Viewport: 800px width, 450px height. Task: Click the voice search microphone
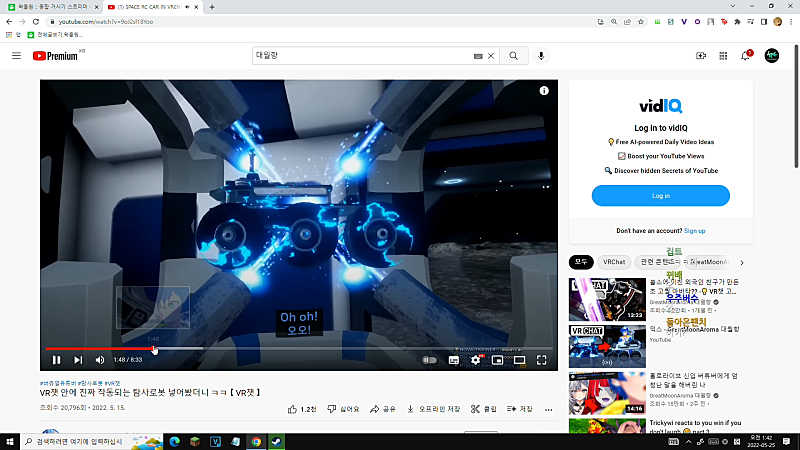541,56
